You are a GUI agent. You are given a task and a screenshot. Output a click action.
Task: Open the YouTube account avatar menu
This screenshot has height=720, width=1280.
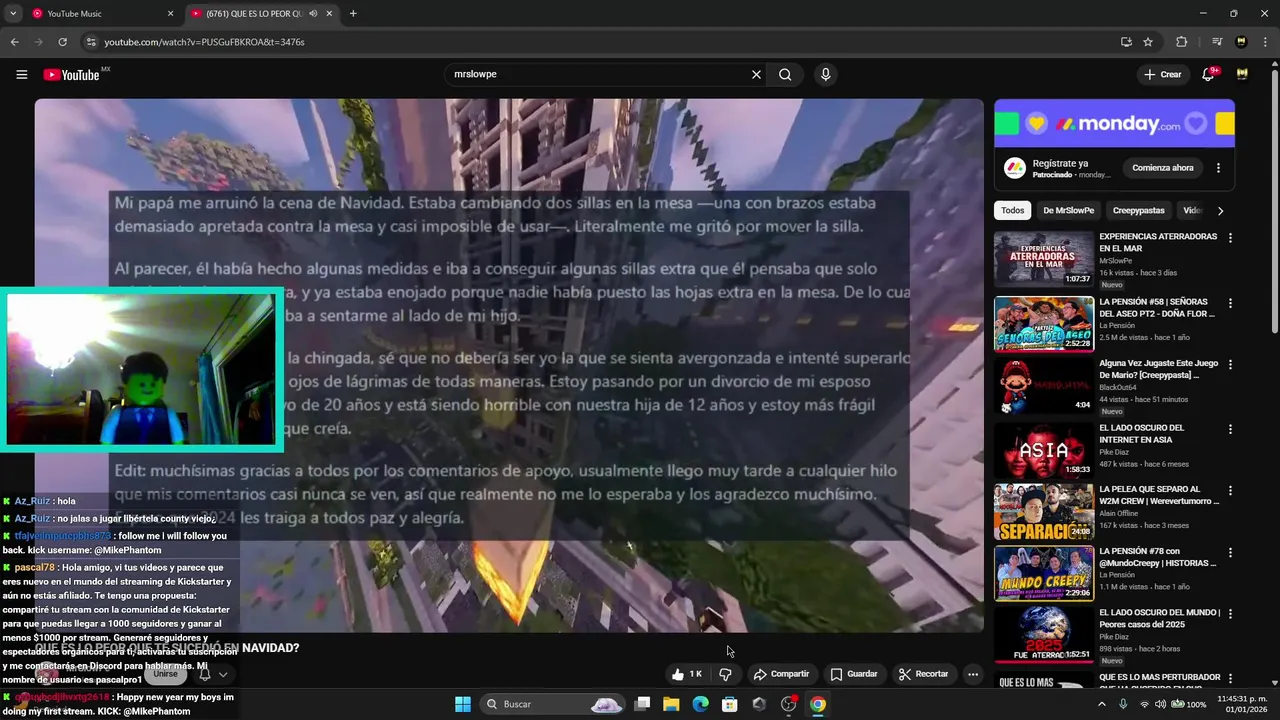(x=1242, y=74)
